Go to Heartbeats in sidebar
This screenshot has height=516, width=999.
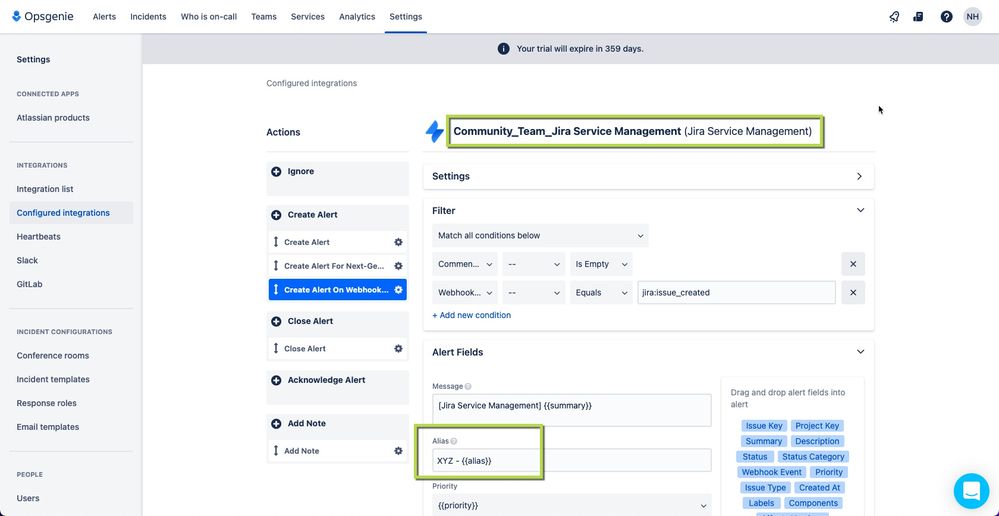[38, 236]
